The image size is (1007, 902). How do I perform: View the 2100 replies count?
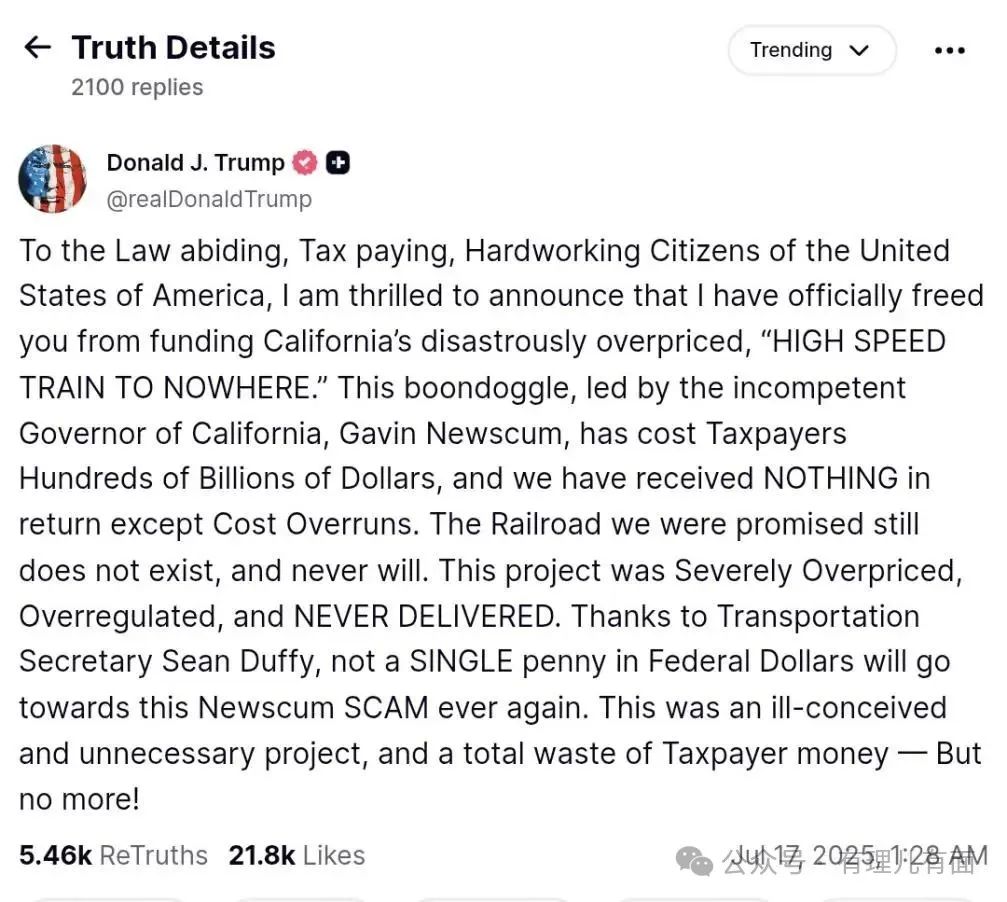137,88
